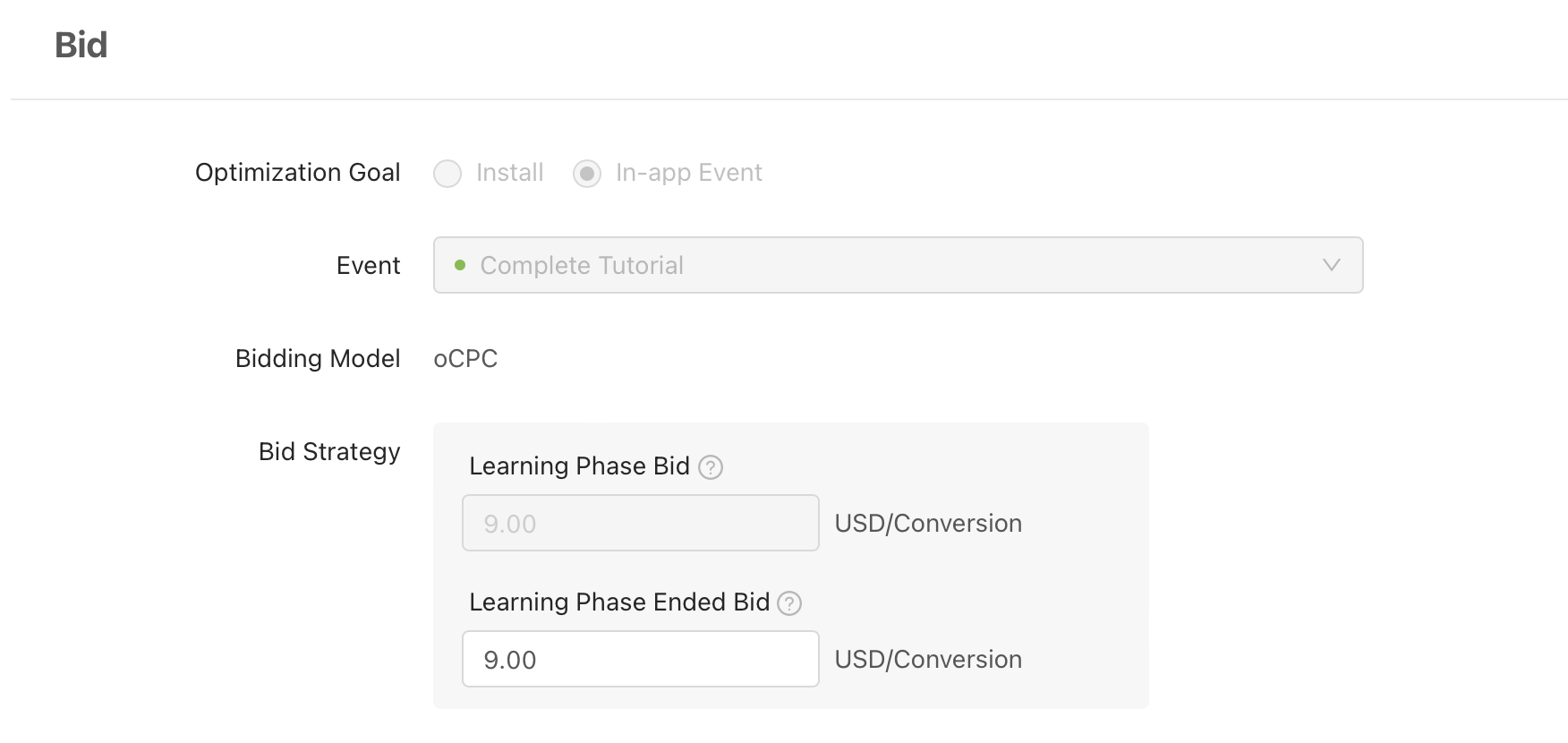Click the In-app Event label text
Screen dimensions: 1568x743
pos(689,173)
